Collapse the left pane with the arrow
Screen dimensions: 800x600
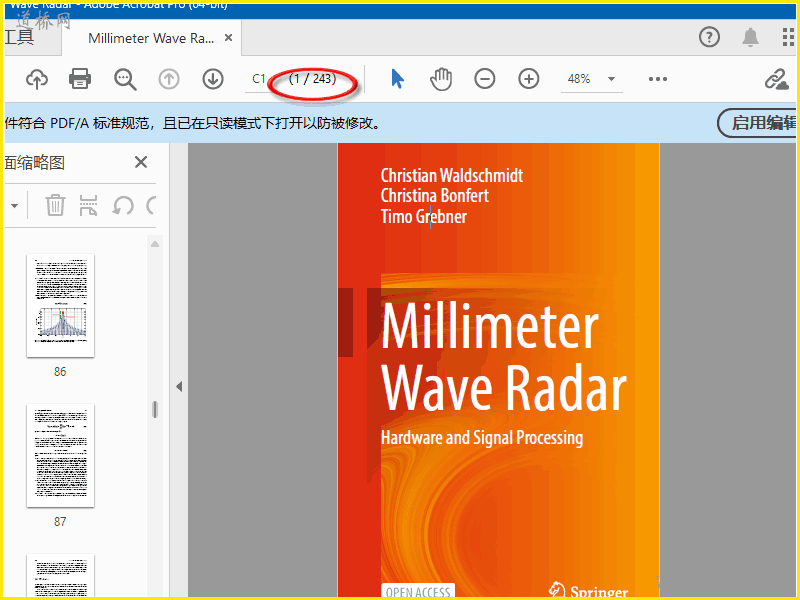click(179, 386)
